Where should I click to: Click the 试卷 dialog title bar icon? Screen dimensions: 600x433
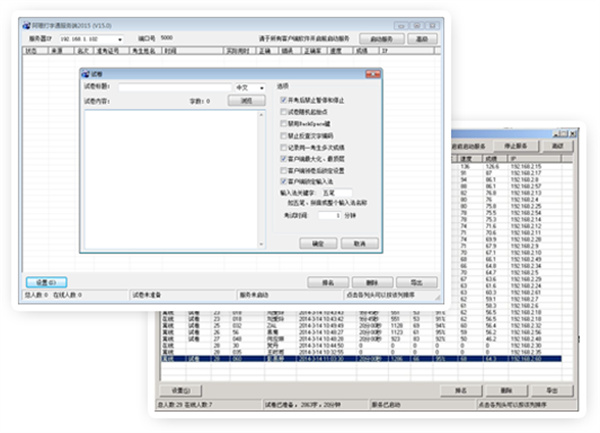84,73
